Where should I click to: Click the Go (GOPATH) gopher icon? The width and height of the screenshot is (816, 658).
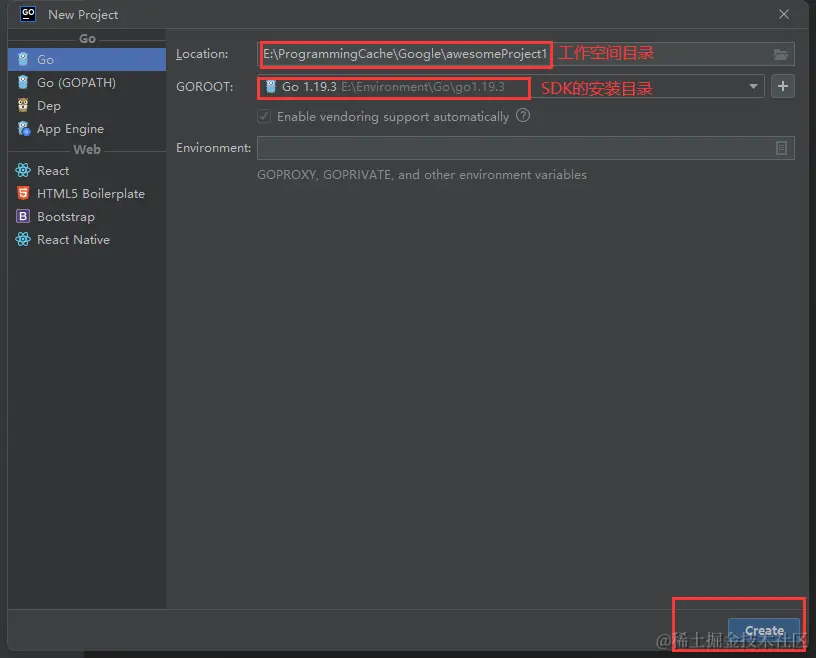pos(23,82)
